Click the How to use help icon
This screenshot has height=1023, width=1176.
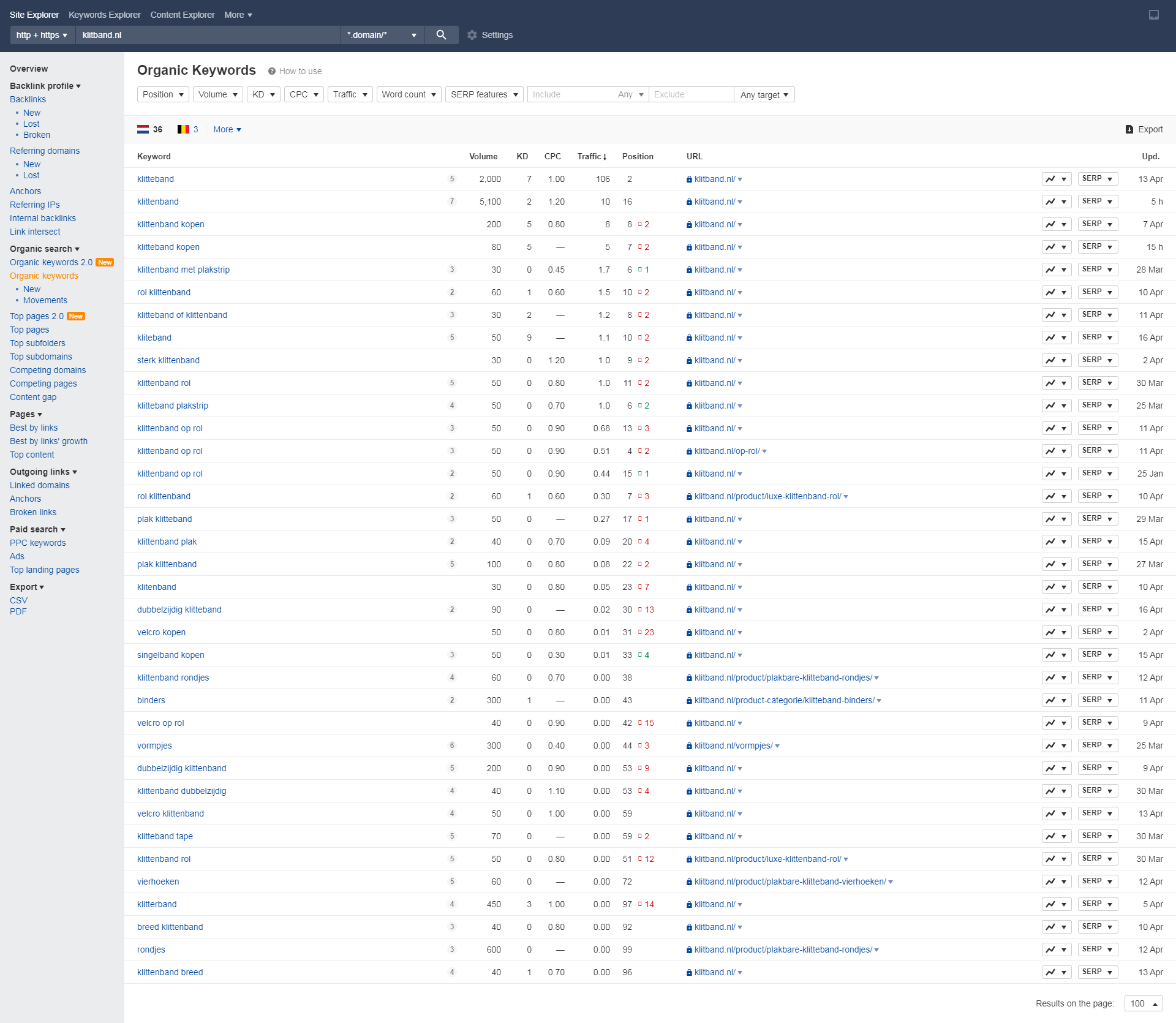[271, 71]
